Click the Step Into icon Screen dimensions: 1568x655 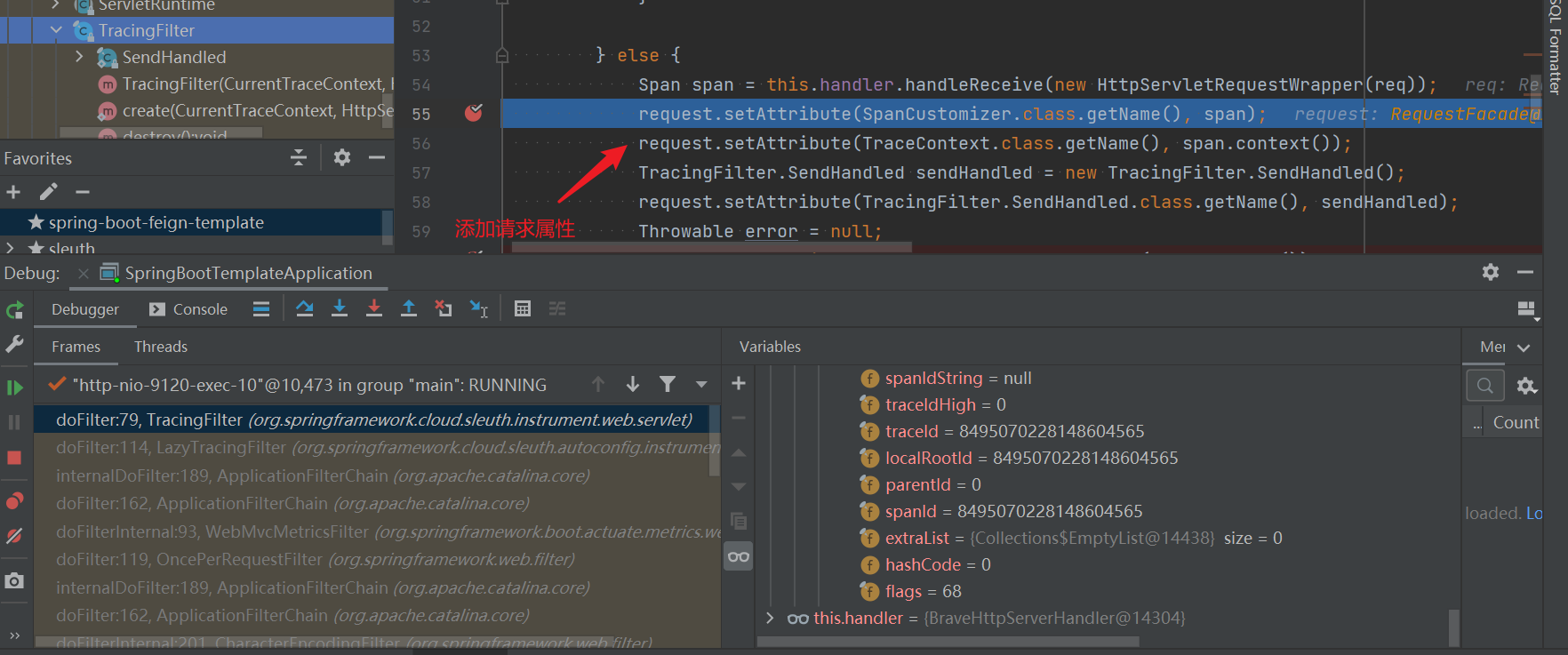[x=340, y=308]
